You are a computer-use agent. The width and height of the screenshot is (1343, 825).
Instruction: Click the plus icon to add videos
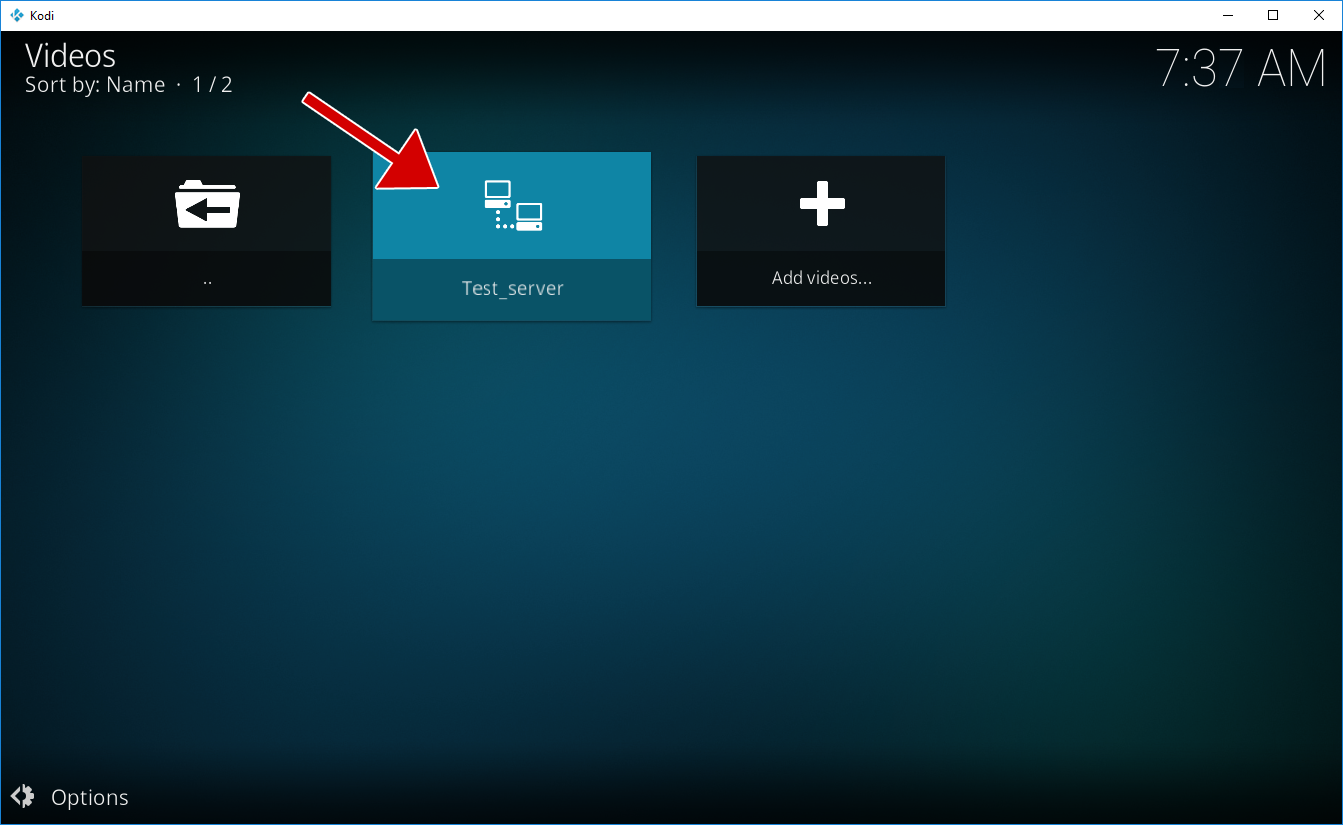click(822, 204)
